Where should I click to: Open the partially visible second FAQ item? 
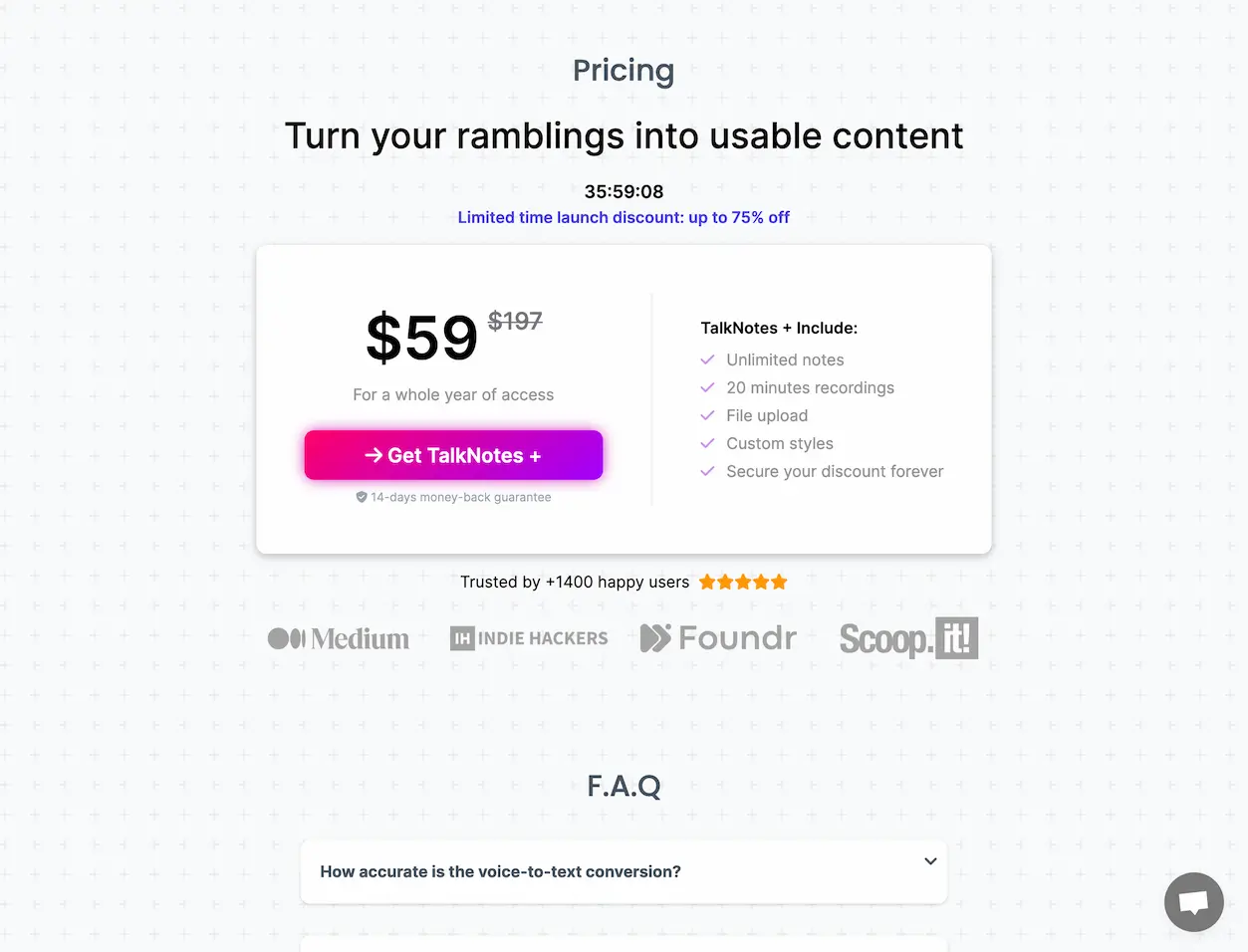point(624,944)
